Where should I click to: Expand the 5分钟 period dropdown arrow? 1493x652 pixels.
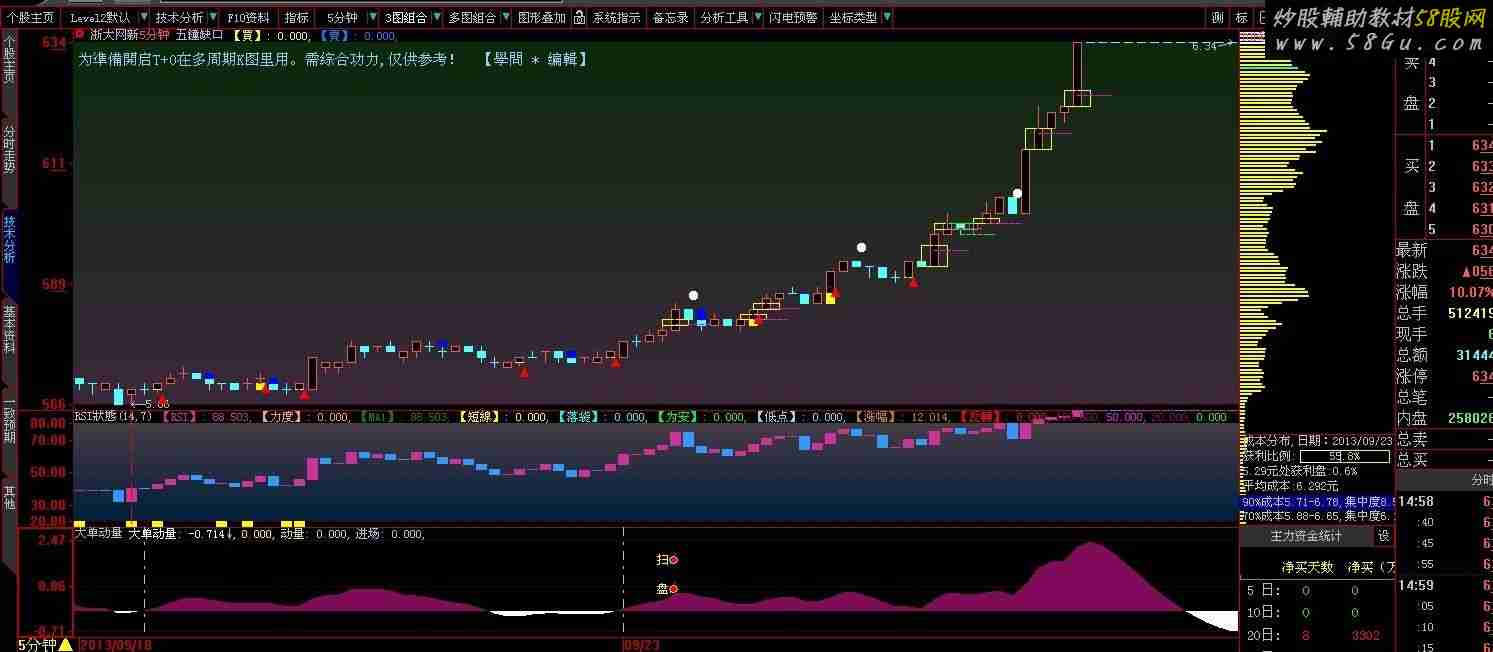(x=373, y=17)
